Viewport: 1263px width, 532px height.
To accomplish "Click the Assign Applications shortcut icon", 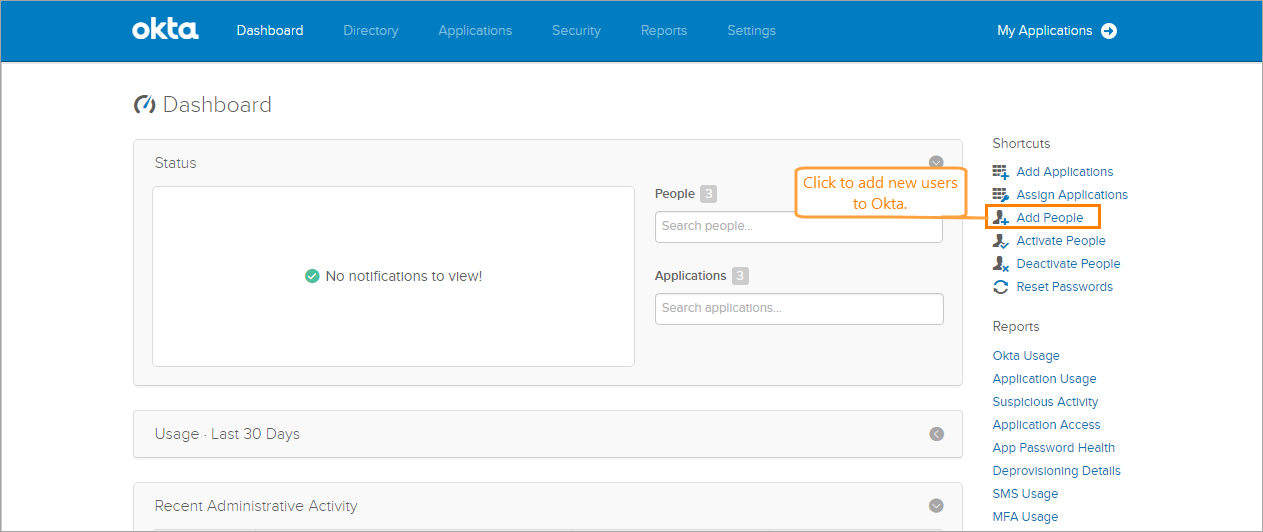I will pyautogui.click(x=1000, y=195).
